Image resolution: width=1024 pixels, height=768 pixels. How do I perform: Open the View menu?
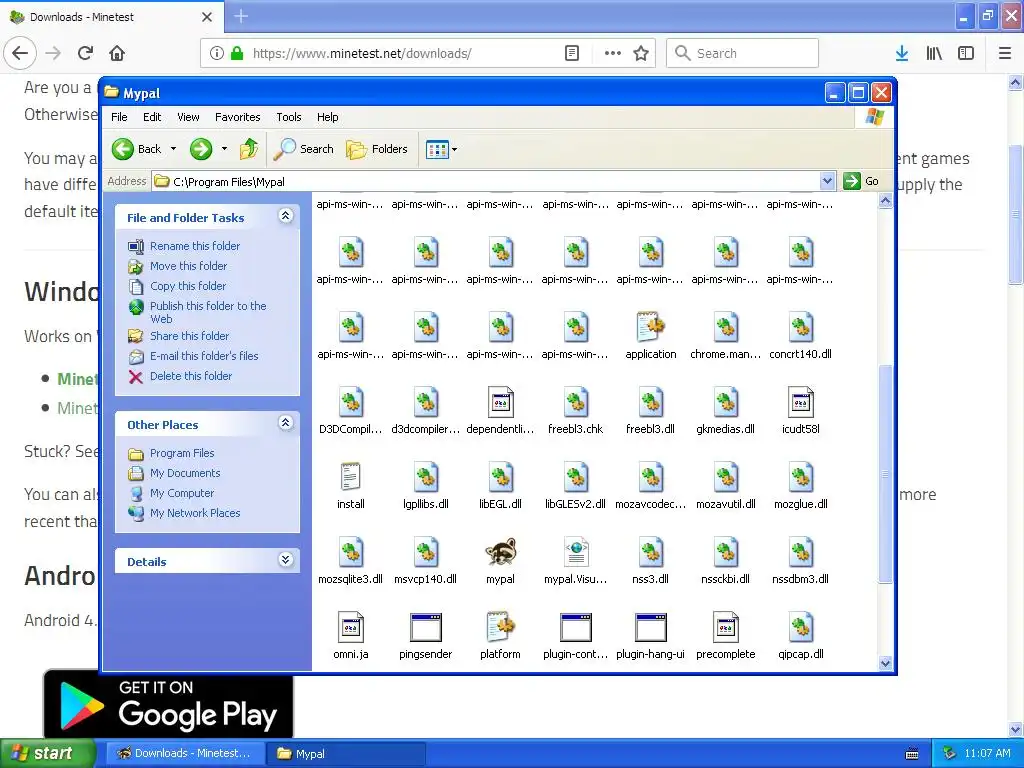click(188, 117)
